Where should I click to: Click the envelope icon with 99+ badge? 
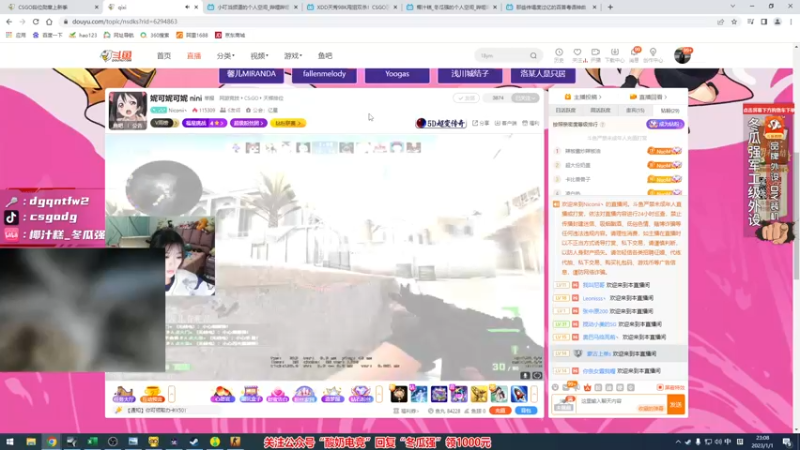567,387
